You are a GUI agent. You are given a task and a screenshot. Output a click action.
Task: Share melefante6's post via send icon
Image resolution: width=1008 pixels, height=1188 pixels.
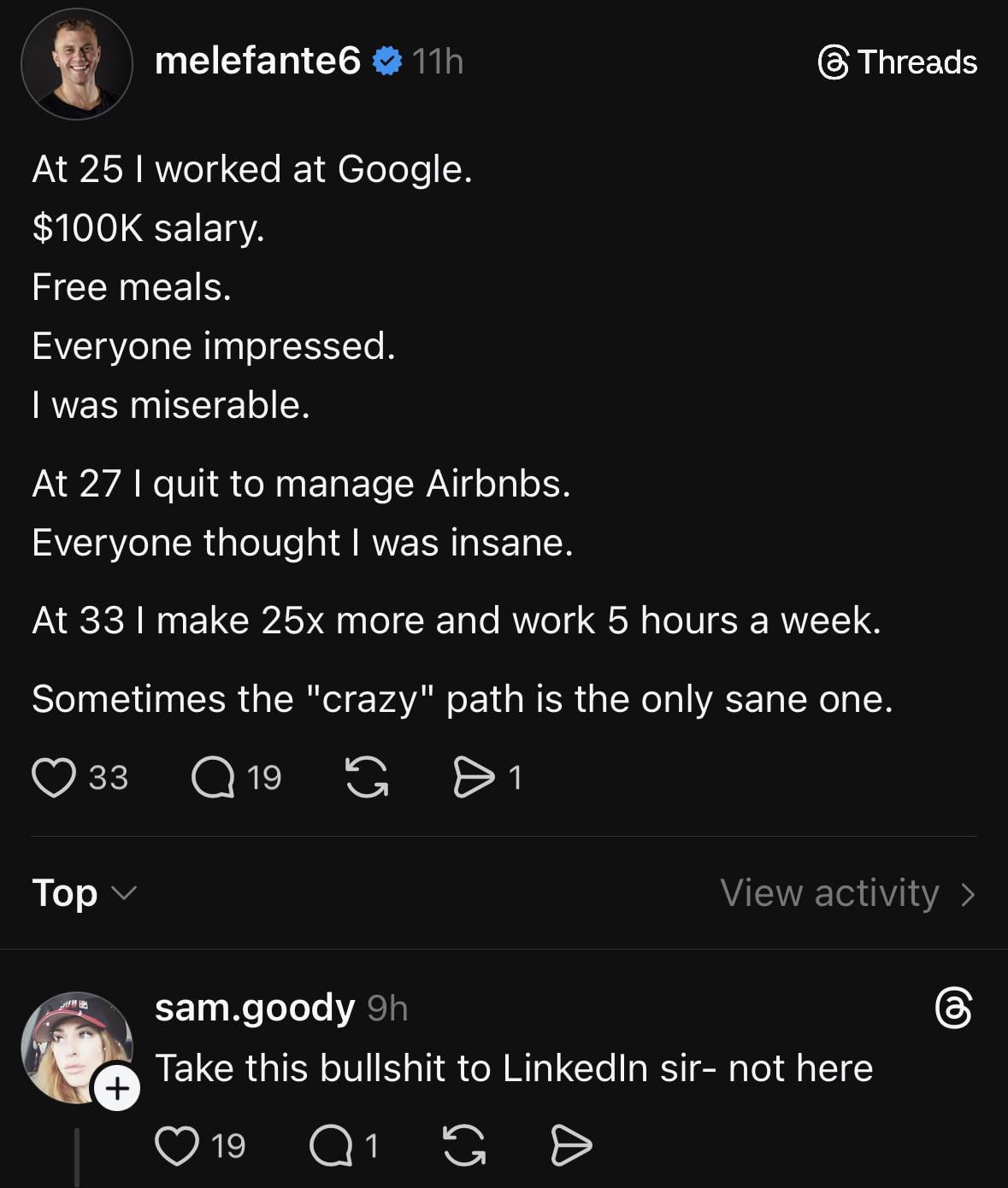click(473, 778)
